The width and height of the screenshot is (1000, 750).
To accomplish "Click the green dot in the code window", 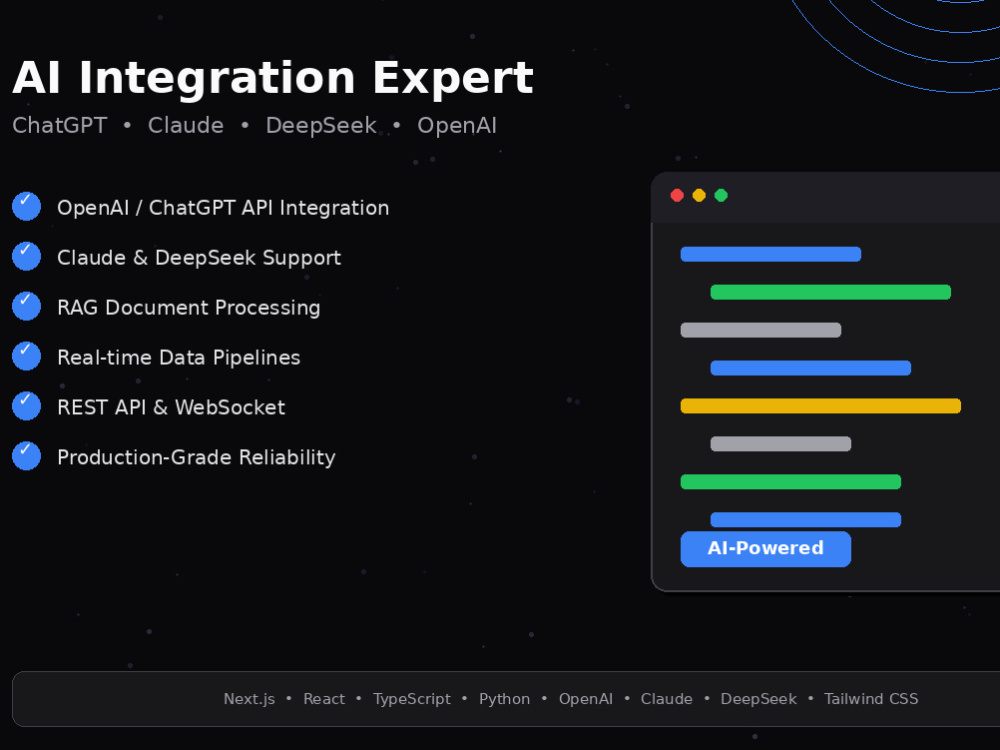I will click(x=721, y=195).
